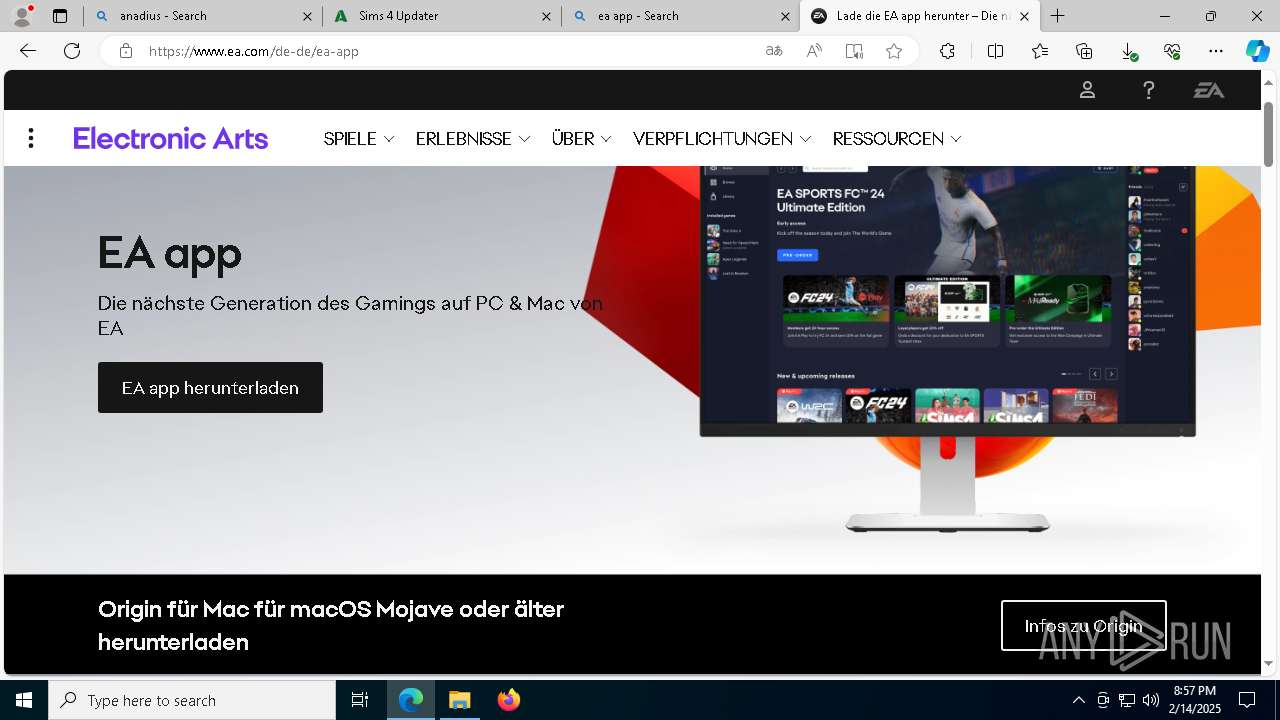1280x720 pixels.
Task: Expand the ÜBER dropdown menu
Action: point(582,139)
